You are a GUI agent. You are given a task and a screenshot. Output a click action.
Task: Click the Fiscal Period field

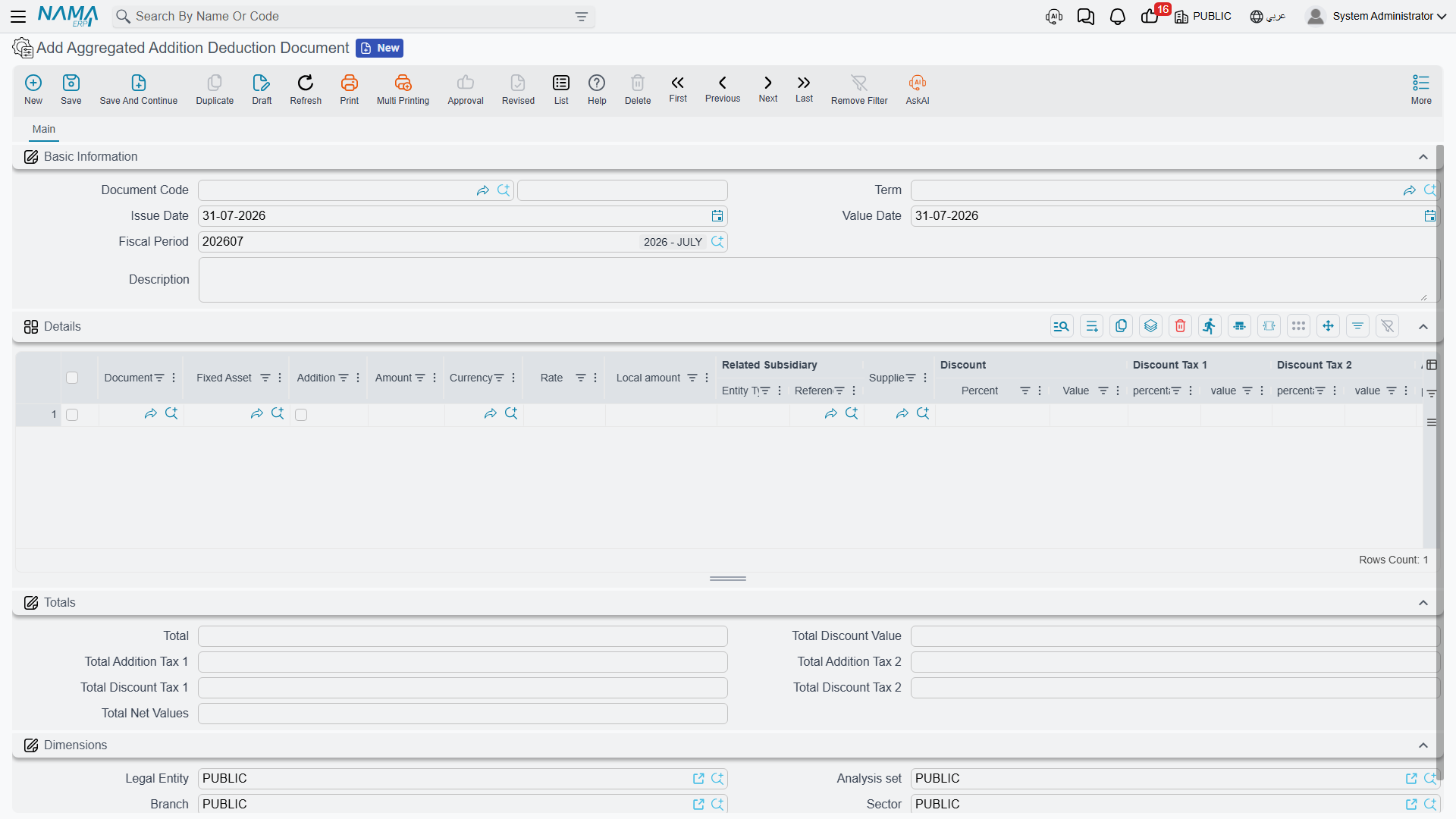463,242
